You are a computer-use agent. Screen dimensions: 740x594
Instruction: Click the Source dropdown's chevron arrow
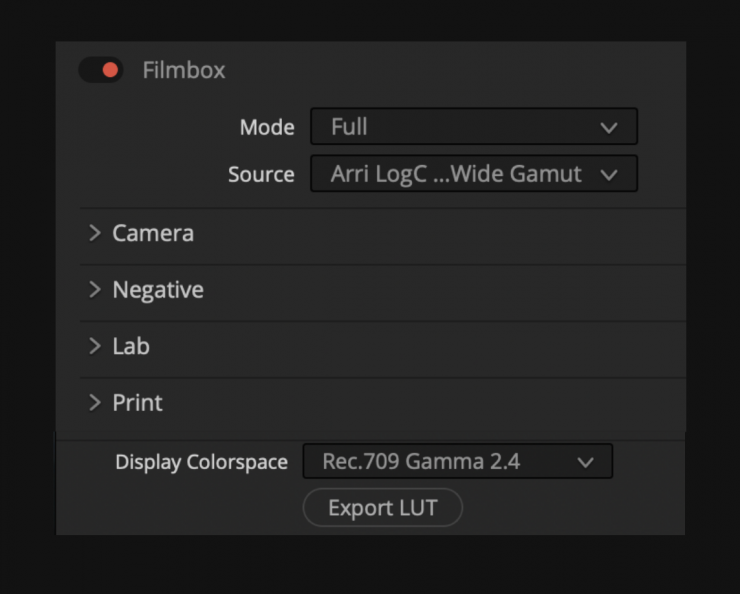[609, 175]
